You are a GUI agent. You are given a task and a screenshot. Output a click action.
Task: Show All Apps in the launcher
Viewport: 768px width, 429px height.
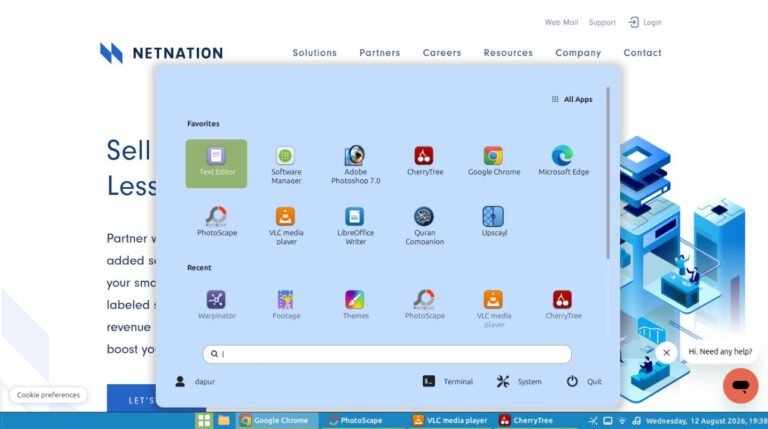572,99
